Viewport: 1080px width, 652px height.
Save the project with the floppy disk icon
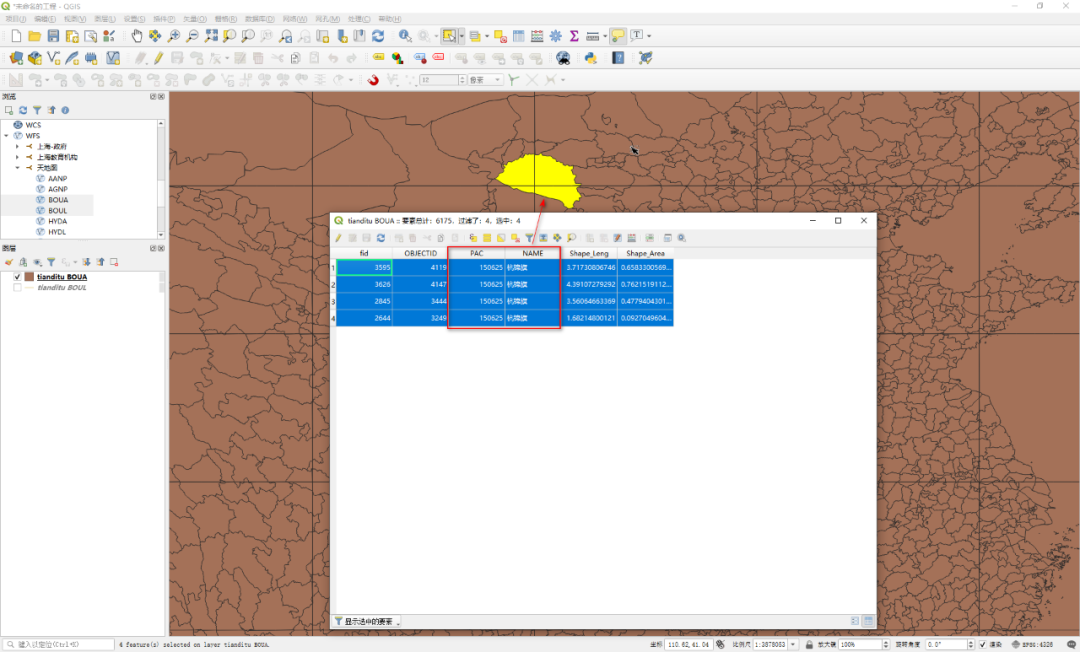[x=53, y=36]
